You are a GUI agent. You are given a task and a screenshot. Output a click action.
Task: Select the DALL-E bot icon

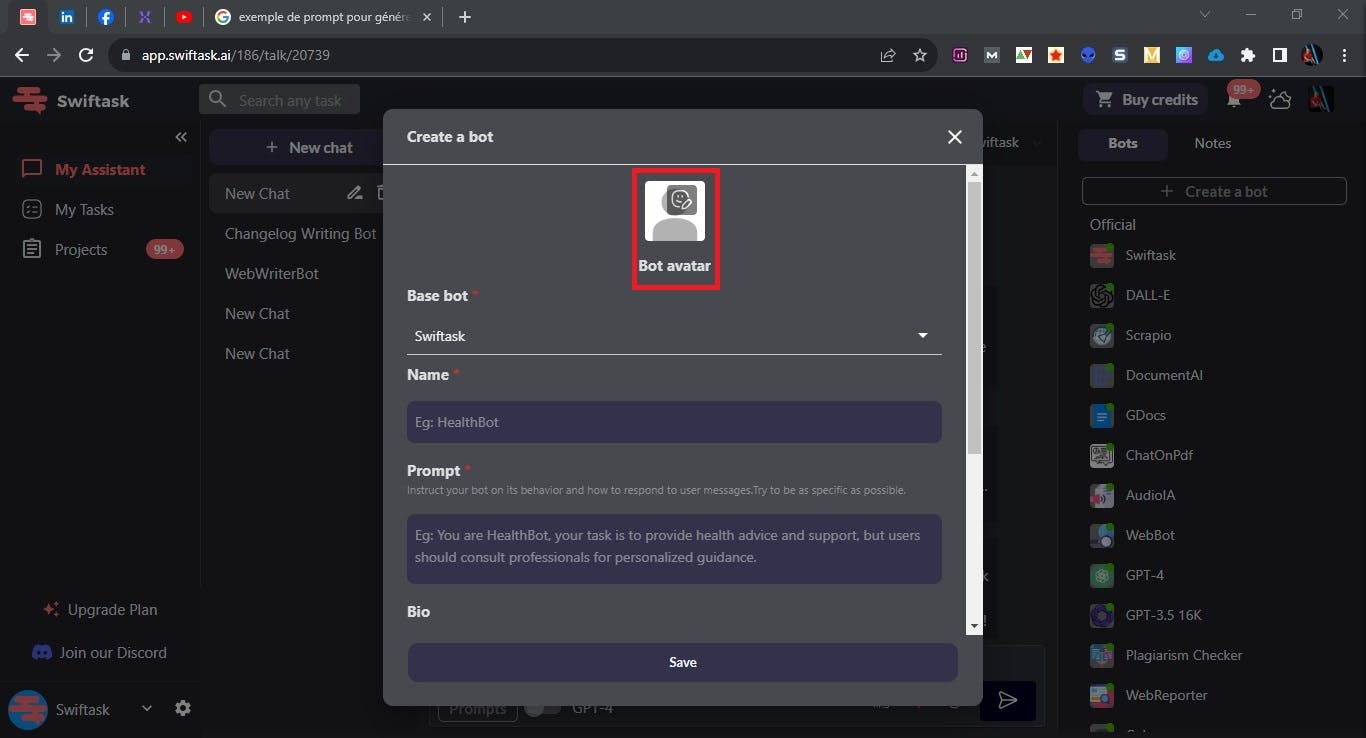(x=1101, y=295)
